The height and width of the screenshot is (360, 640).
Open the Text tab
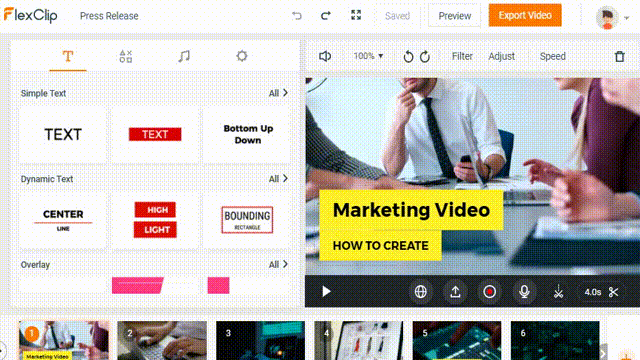pos(68,56)
